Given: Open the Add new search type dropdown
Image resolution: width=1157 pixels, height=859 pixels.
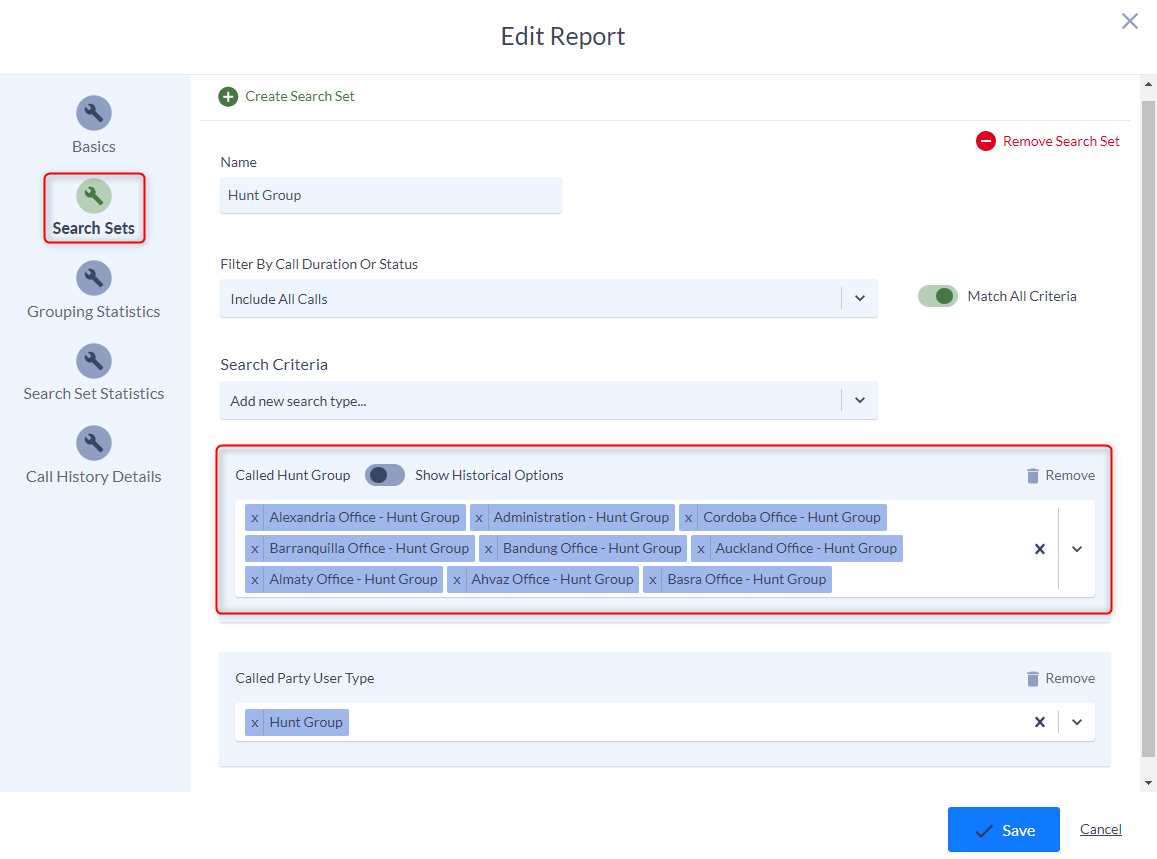Looking at the screenshot, I should 859,399.
